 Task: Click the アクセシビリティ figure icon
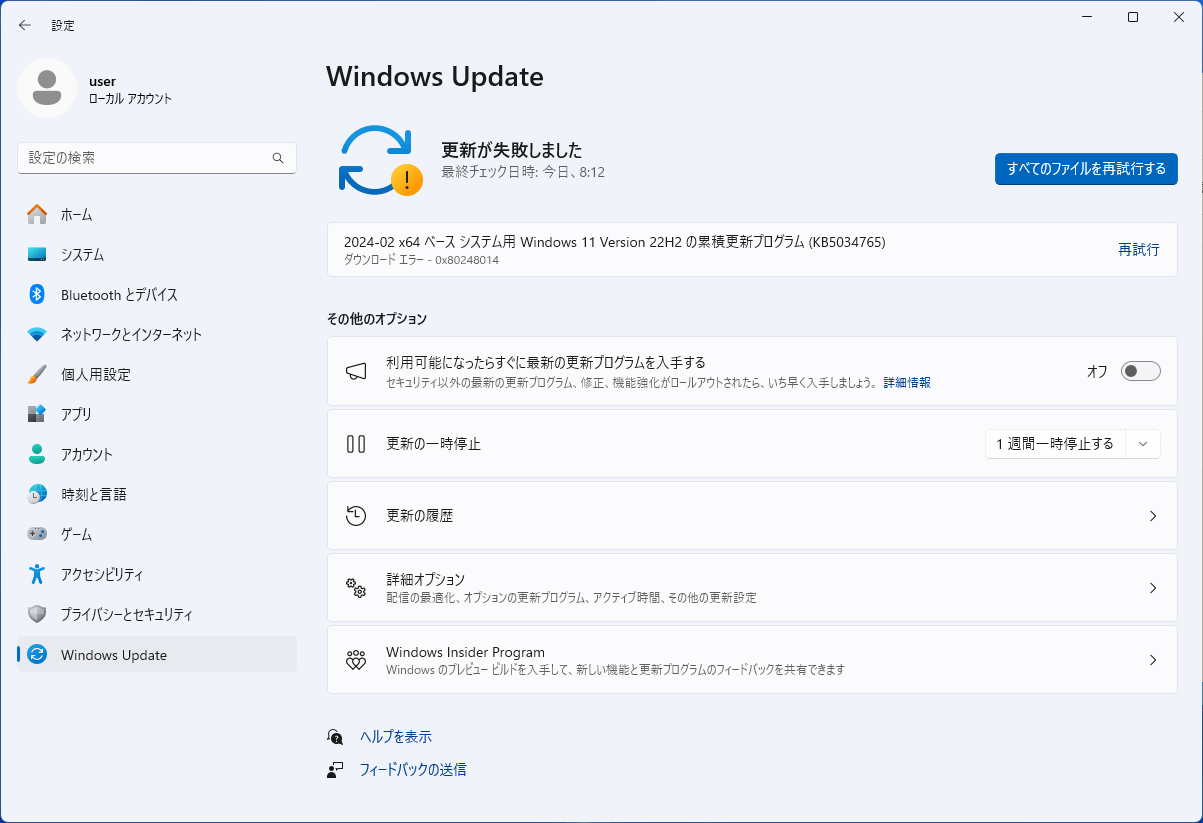(37, 574)
